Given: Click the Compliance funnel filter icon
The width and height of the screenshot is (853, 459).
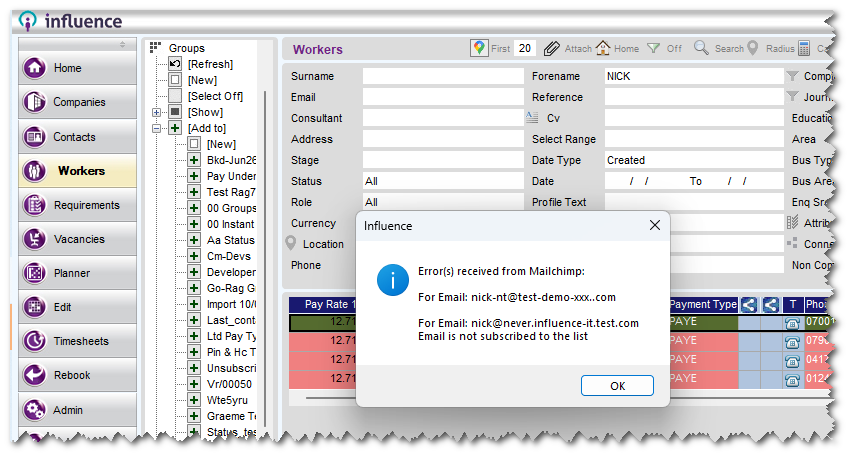Looking at the screenshot, I should click(x=793, y=76).
